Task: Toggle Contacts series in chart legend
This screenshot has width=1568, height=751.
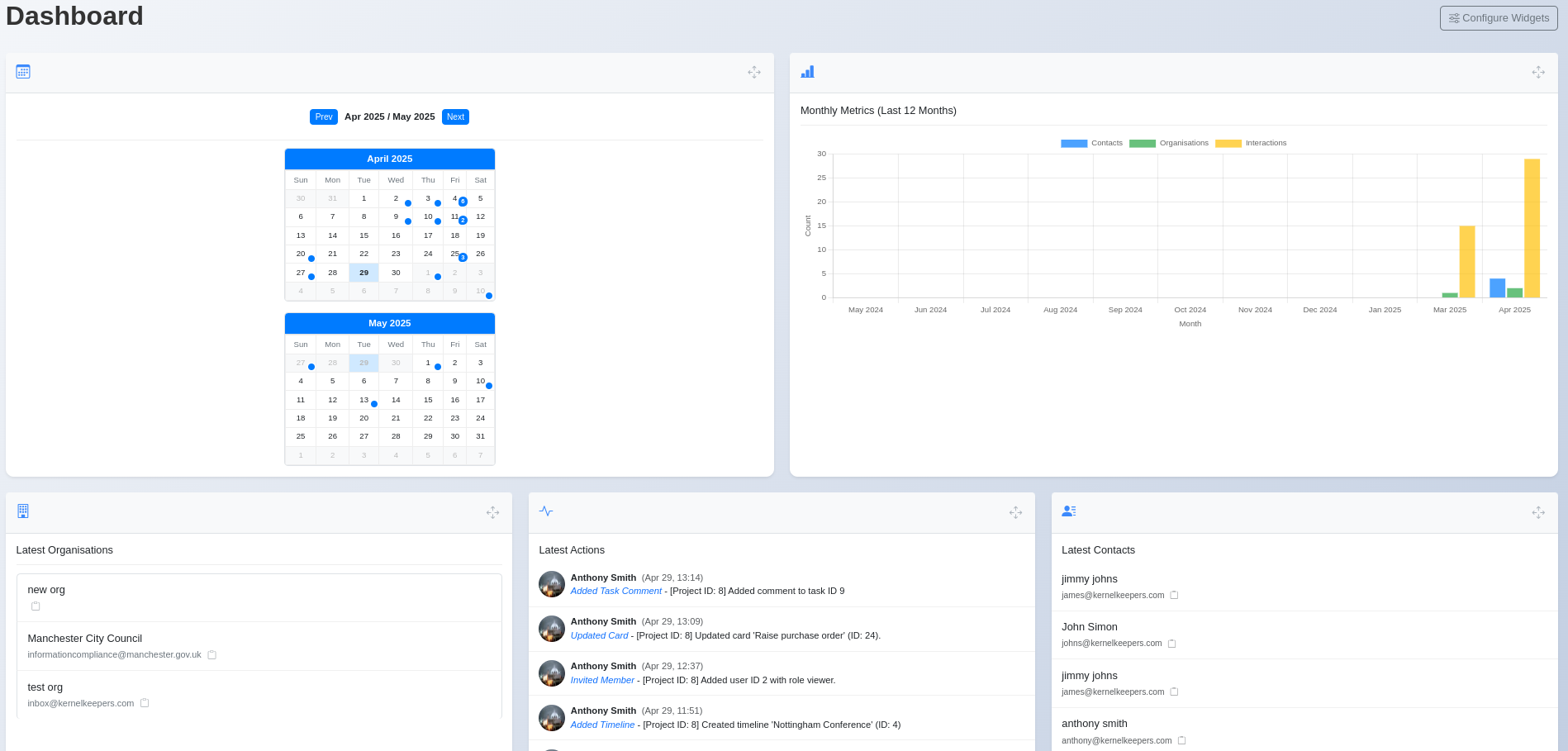Action: tap(1091, 143)
